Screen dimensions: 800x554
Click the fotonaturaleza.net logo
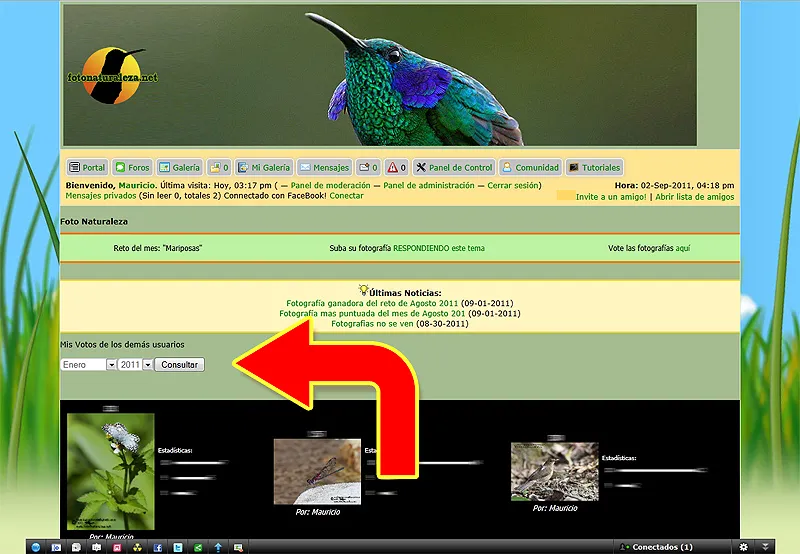pyautogui.click(x=112, y=76)
